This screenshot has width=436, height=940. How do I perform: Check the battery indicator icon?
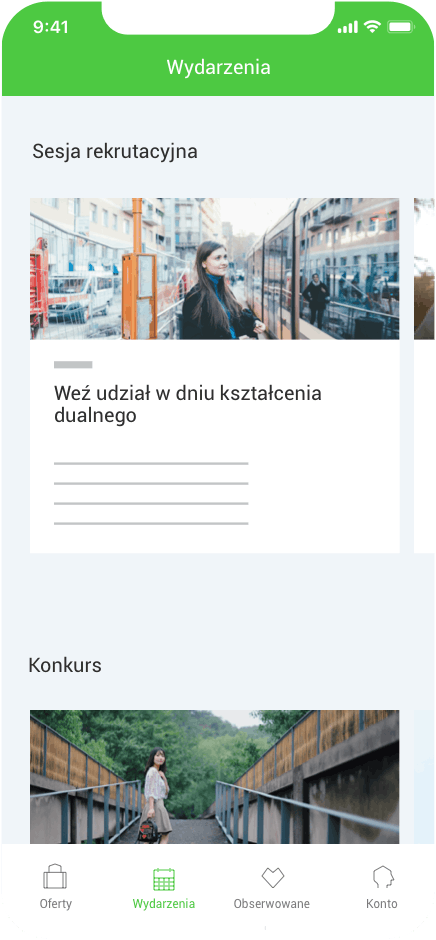401,27
